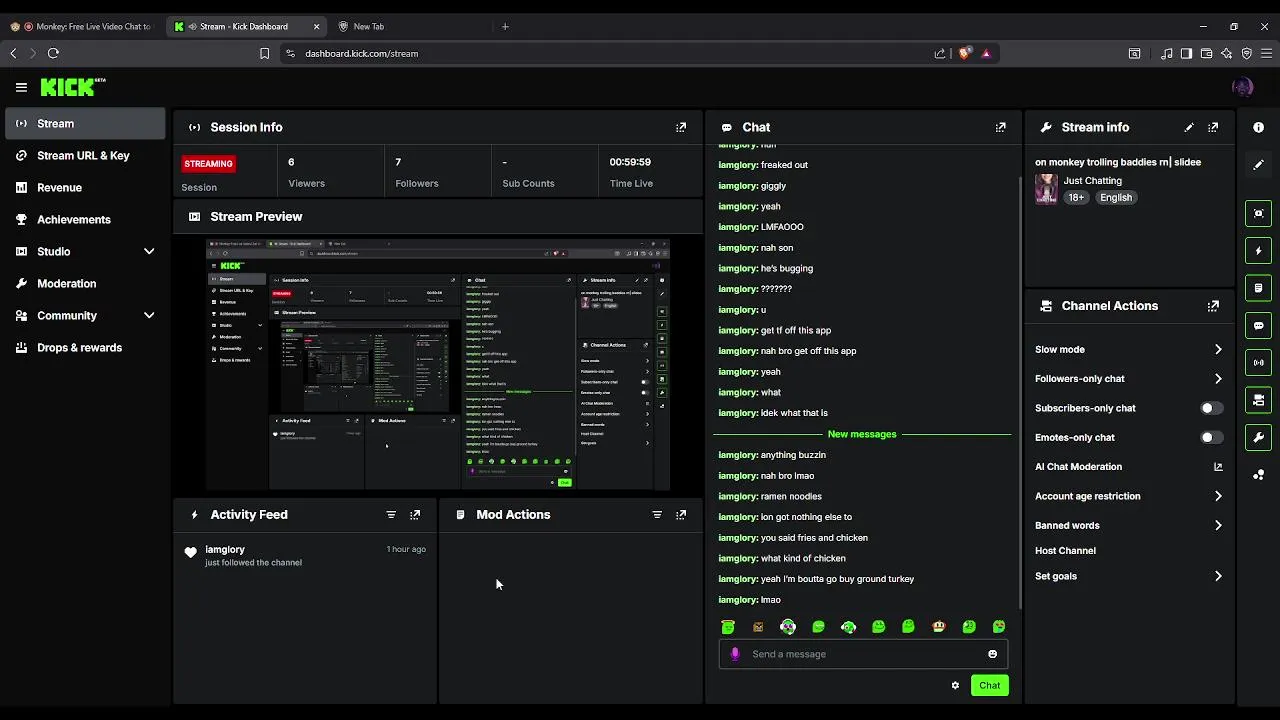Image resolution: width=1280 pixels, height=720 pixels.
Task: Click the three-dots icon at rail bottom
Action: 1258,474
